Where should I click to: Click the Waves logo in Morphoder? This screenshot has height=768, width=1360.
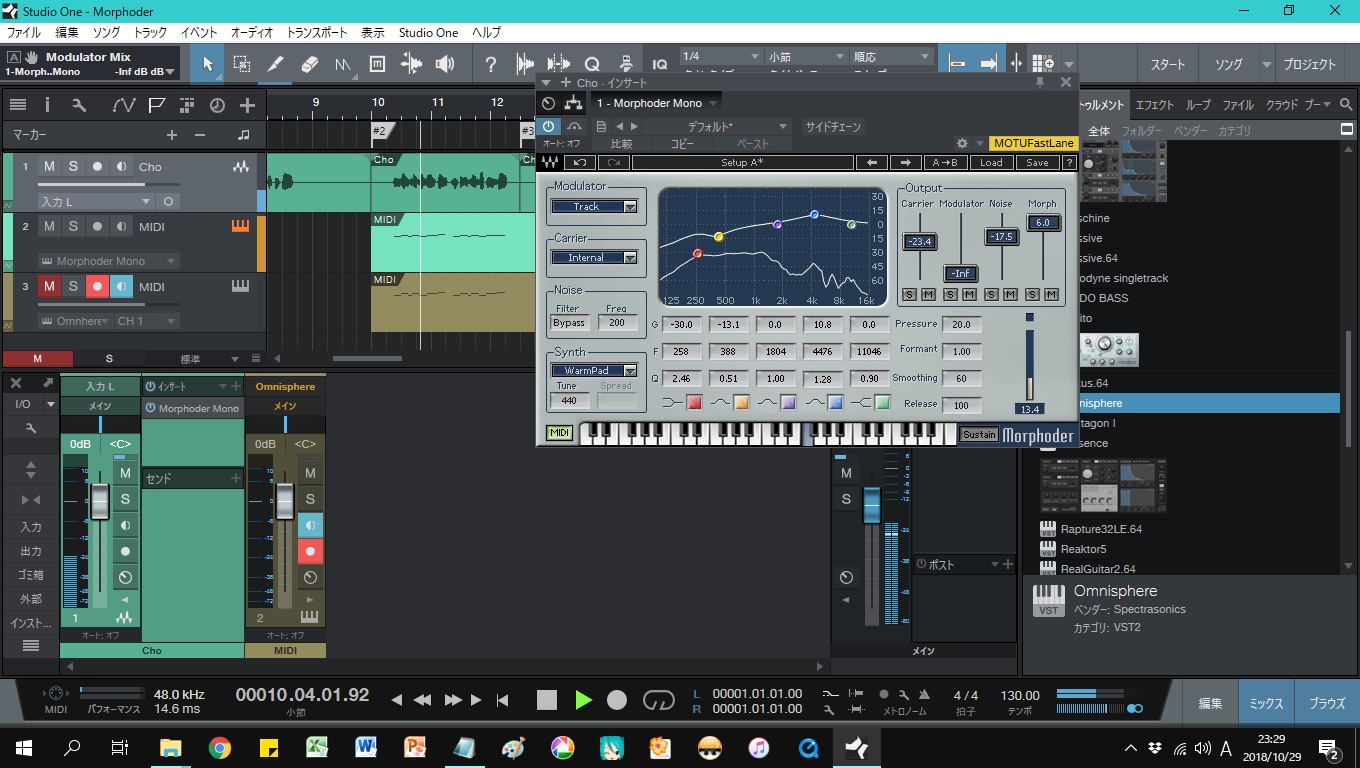[x=548, y=161]
